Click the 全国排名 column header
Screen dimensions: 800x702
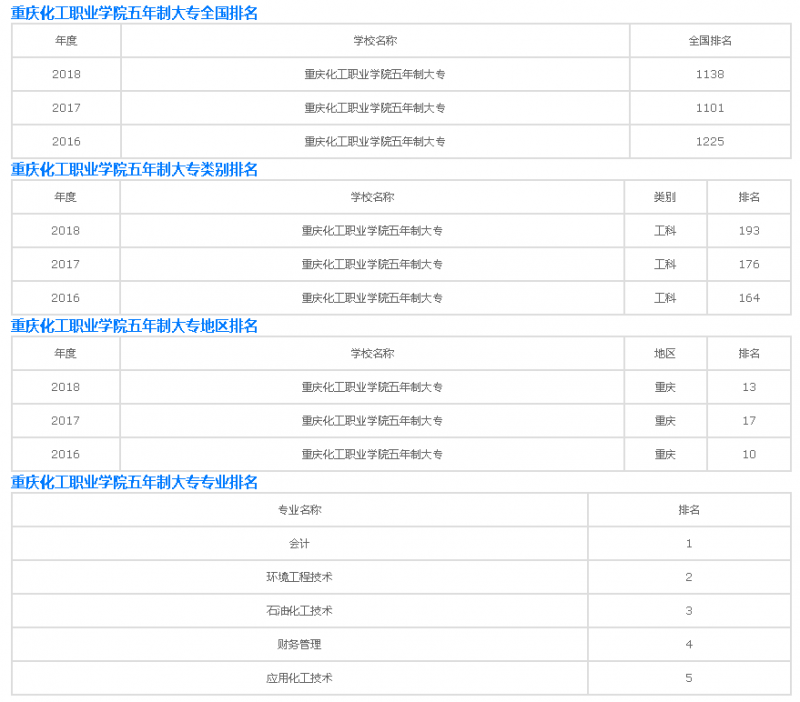pyautogui.click(x=709, y=41)
